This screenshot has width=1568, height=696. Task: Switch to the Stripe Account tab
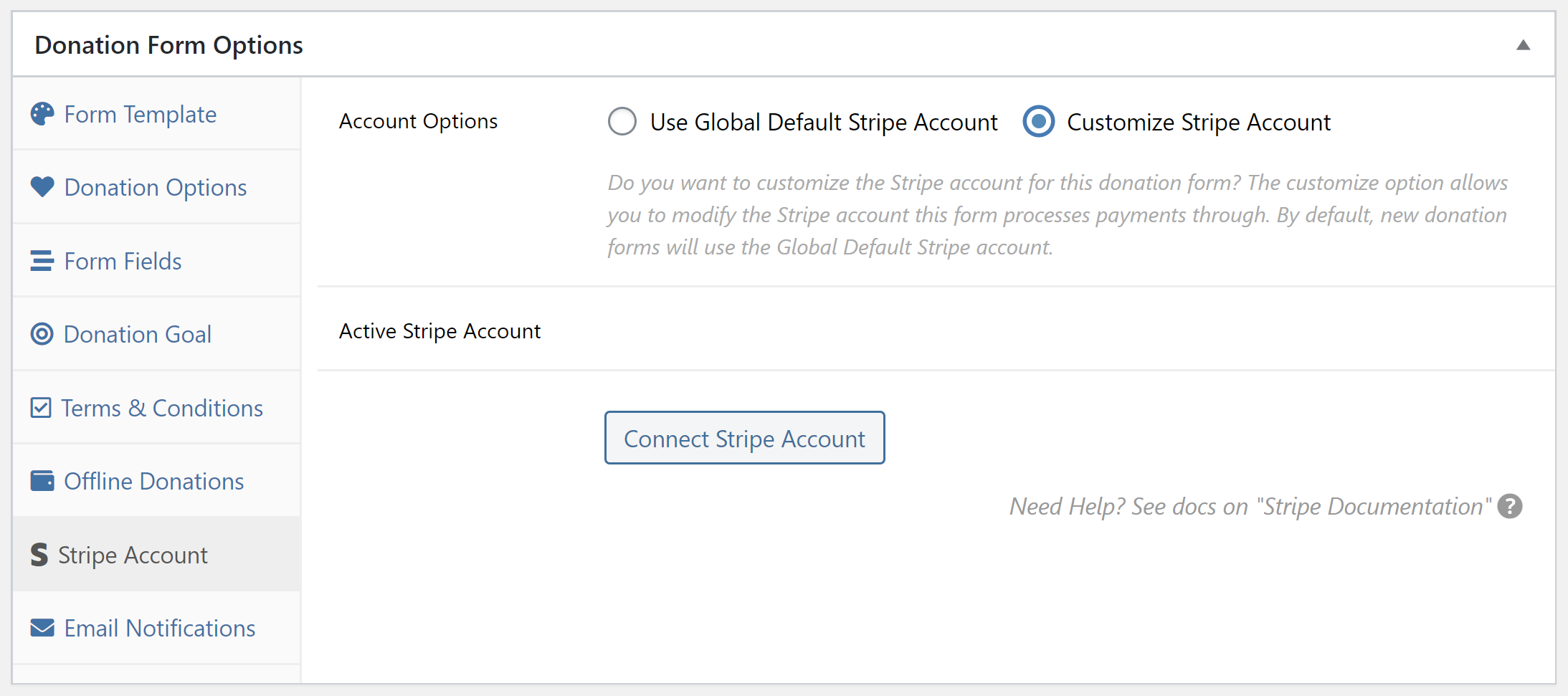[x=133, y=555]
